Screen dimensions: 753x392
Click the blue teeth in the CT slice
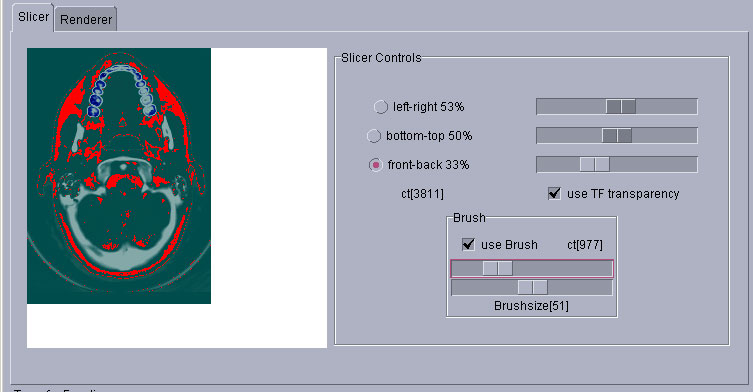click(x=96, y=101)
